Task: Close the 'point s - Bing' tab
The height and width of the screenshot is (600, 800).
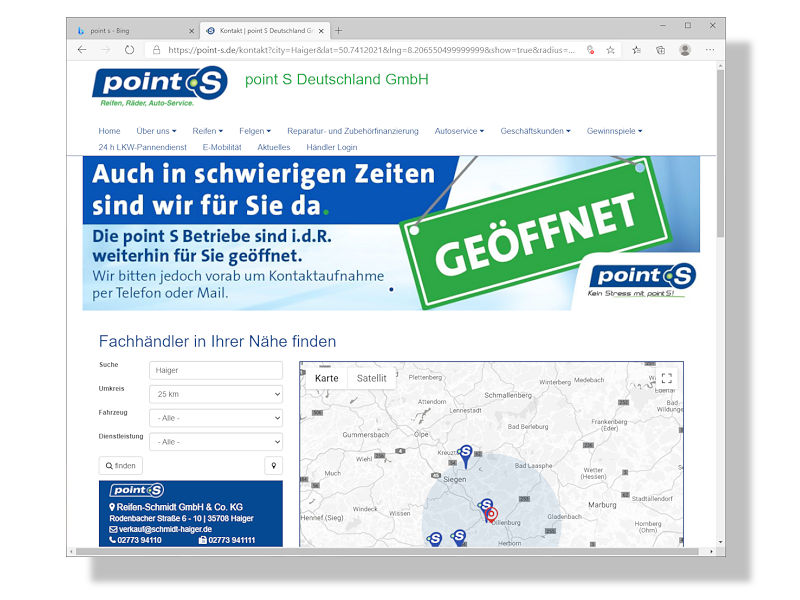Action: click(x=191, y=31)
